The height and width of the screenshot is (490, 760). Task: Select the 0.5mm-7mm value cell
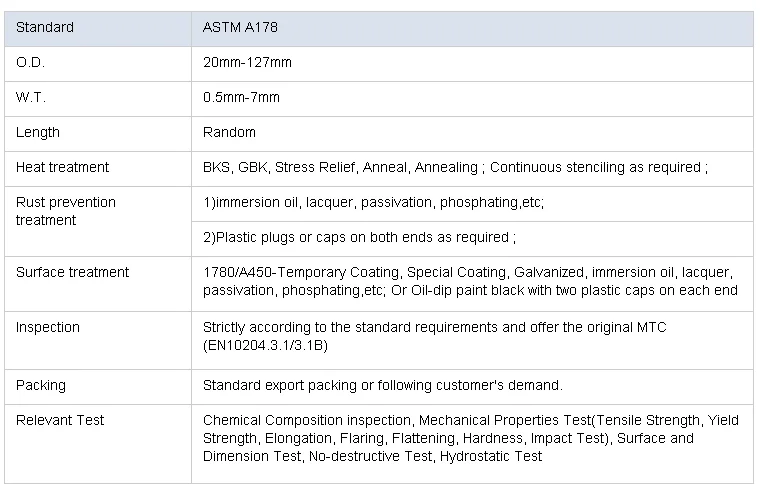(x=241, y=98)
